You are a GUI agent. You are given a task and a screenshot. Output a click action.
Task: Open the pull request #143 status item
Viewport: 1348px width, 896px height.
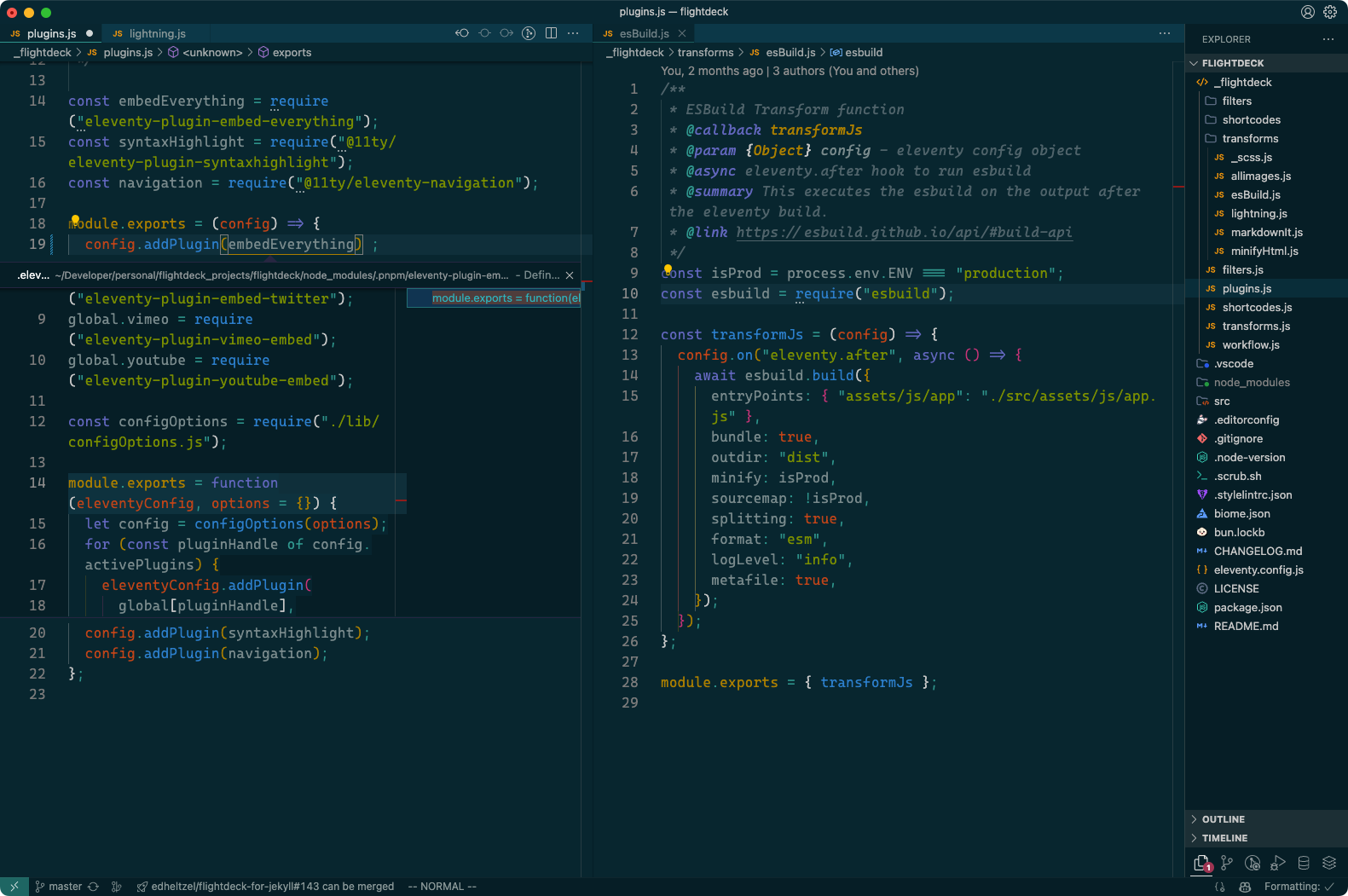coord(266,887)
